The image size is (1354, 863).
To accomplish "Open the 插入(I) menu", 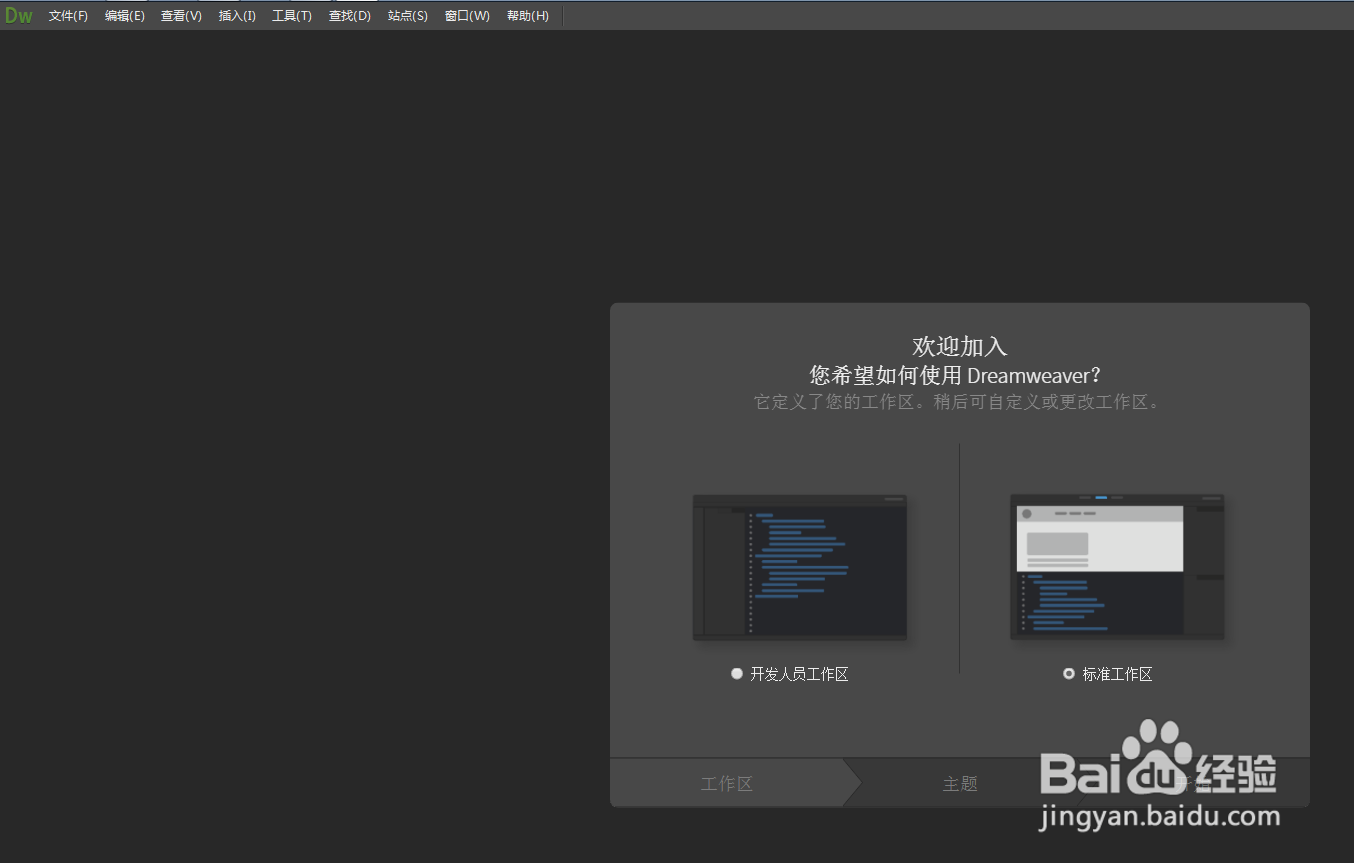I will click(237, 16).
